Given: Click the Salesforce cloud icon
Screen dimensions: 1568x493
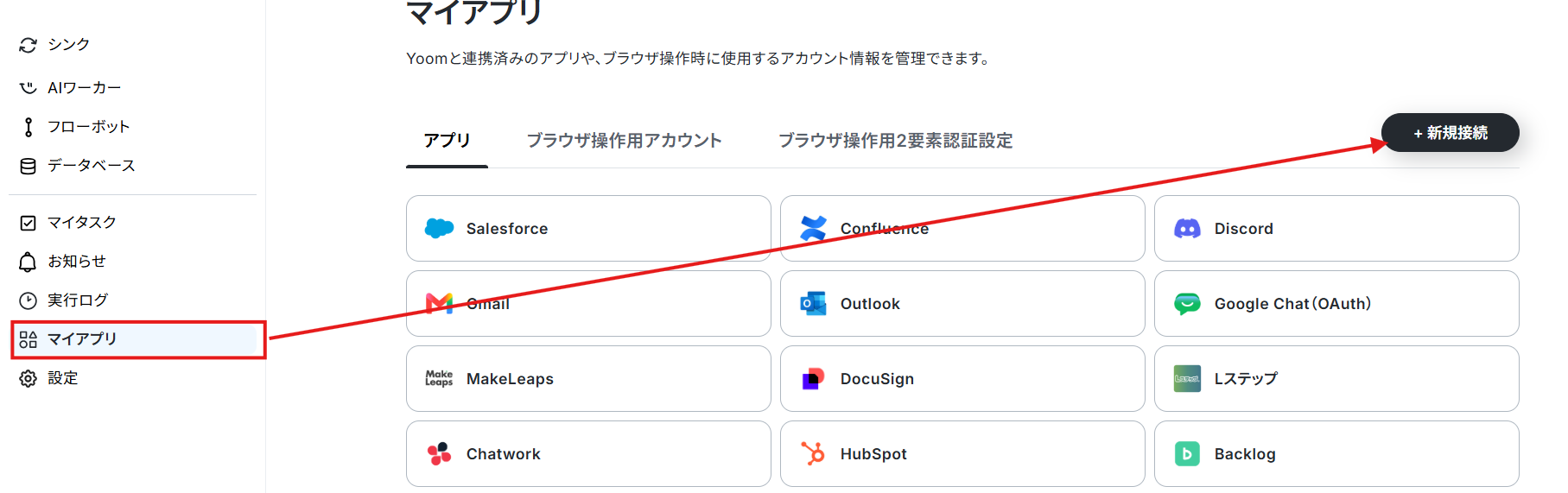Looking at the screenshot, I should tap(439, 228).
